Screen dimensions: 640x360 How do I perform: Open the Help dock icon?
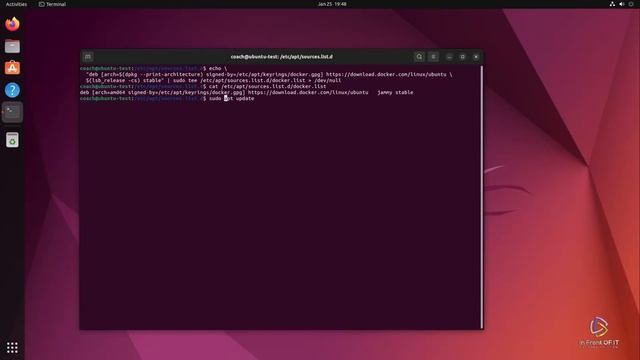[12, 90]
